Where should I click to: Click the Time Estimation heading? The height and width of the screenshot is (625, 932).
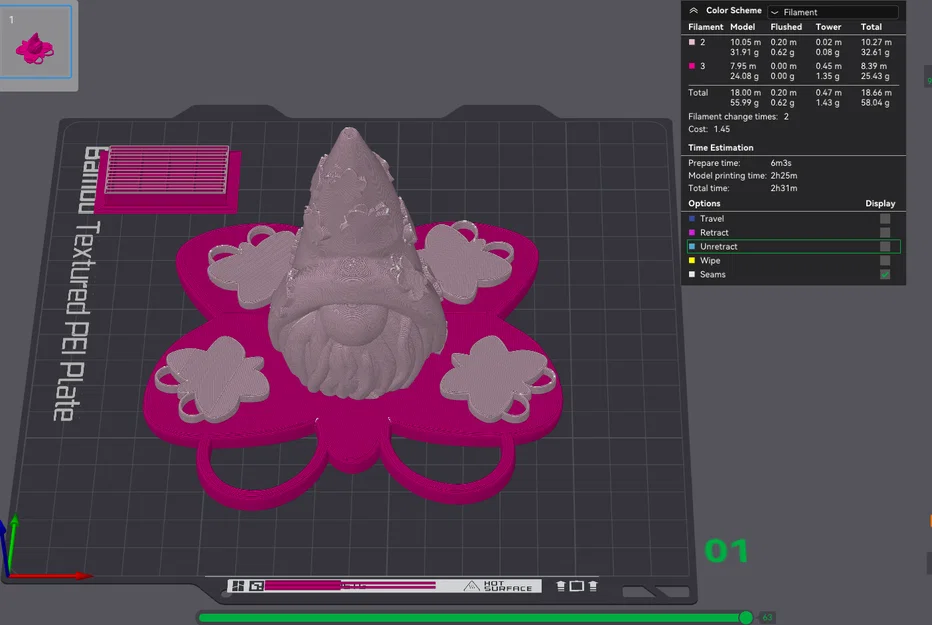pyautogui.click(x=720, y=147)
